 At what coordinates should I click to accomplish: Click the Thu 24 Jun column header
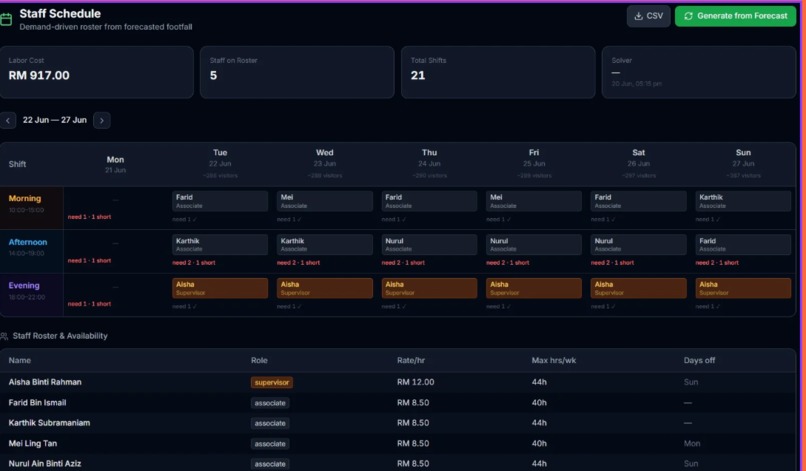coord(429,164)
